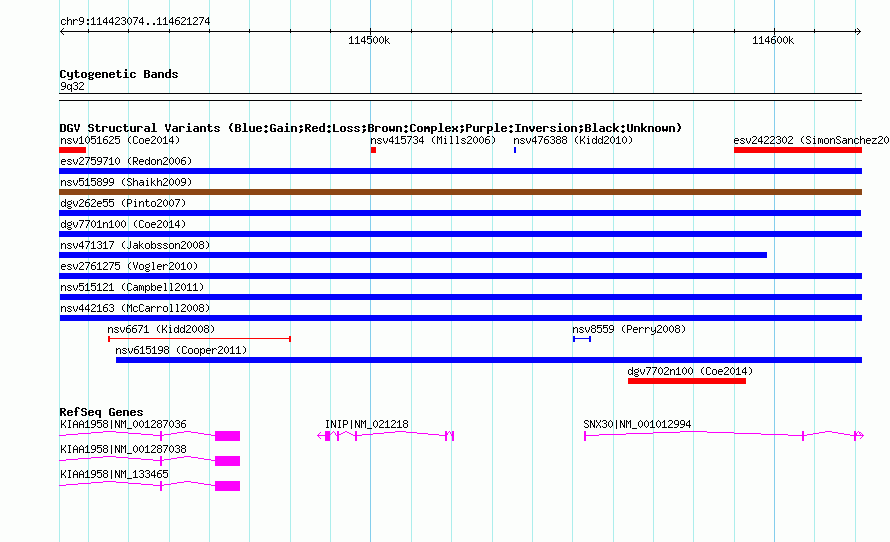Image resolution: width=890 pixels, height=542 pixels.
Task: Select the blue nsv442163 gain bar
Action: point(460,318)
